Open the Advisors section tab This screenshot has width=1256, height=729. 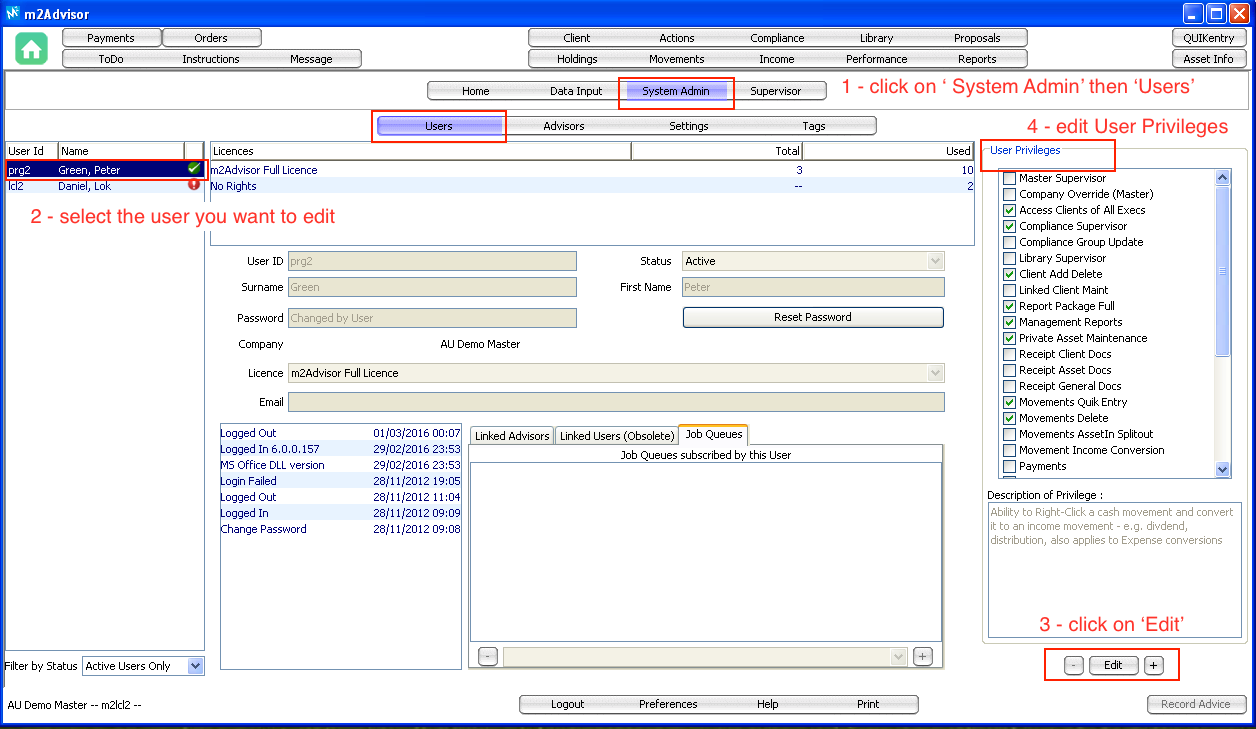point(564,126)
